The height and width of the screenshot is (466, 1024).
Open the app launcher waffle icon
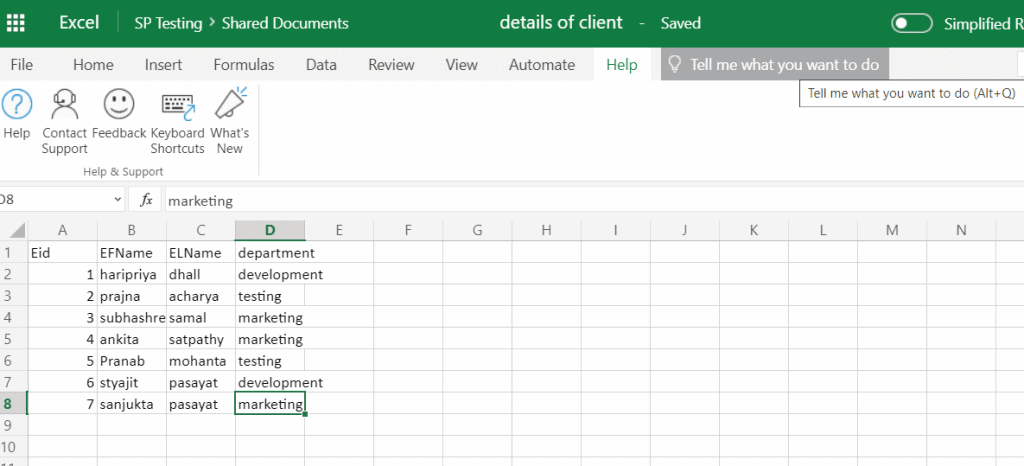tap(15, 23)
